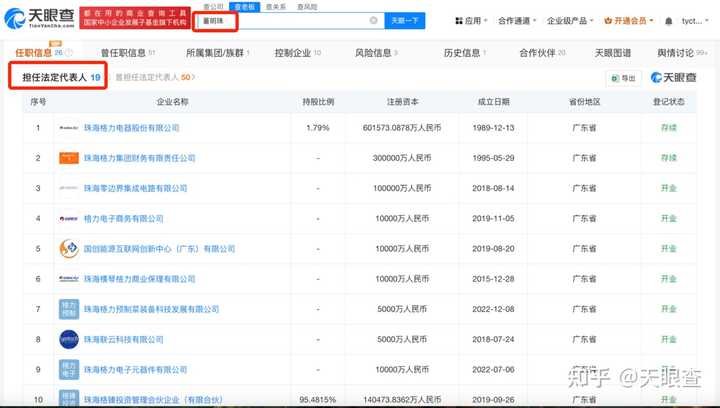Switch to the 所属集团/族群 tab
Viewport: 720px width, 408px height.
[218, 53]
